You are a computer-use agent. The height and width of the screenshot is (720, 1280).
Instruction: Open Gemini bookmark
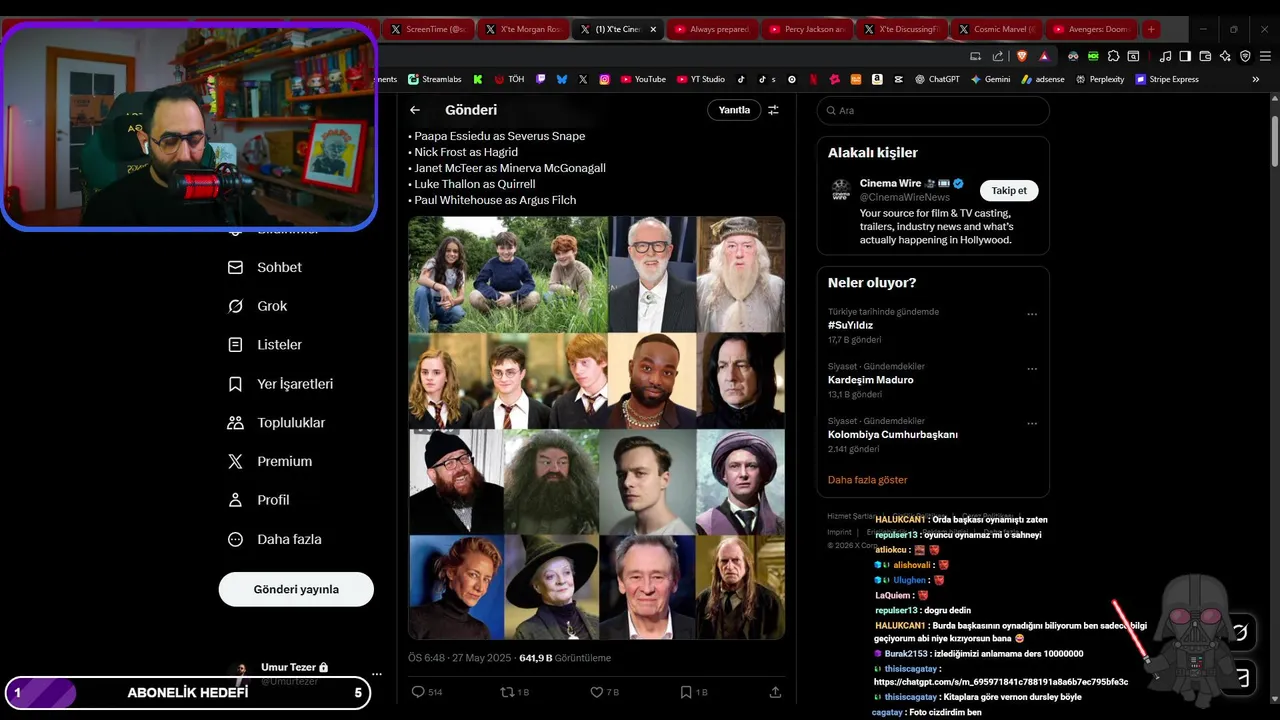coord(990,79)
